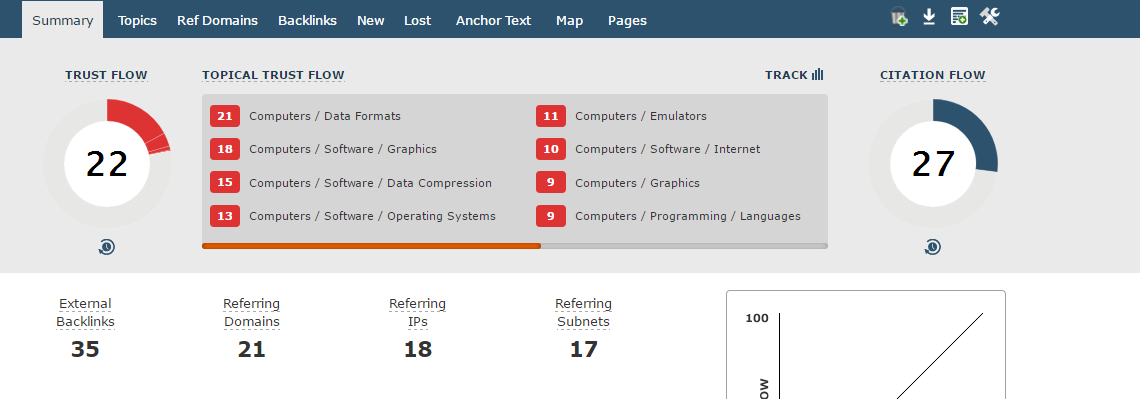Click the Trust Flow heading
The image size is (1140, 399).
coord(106,75)
